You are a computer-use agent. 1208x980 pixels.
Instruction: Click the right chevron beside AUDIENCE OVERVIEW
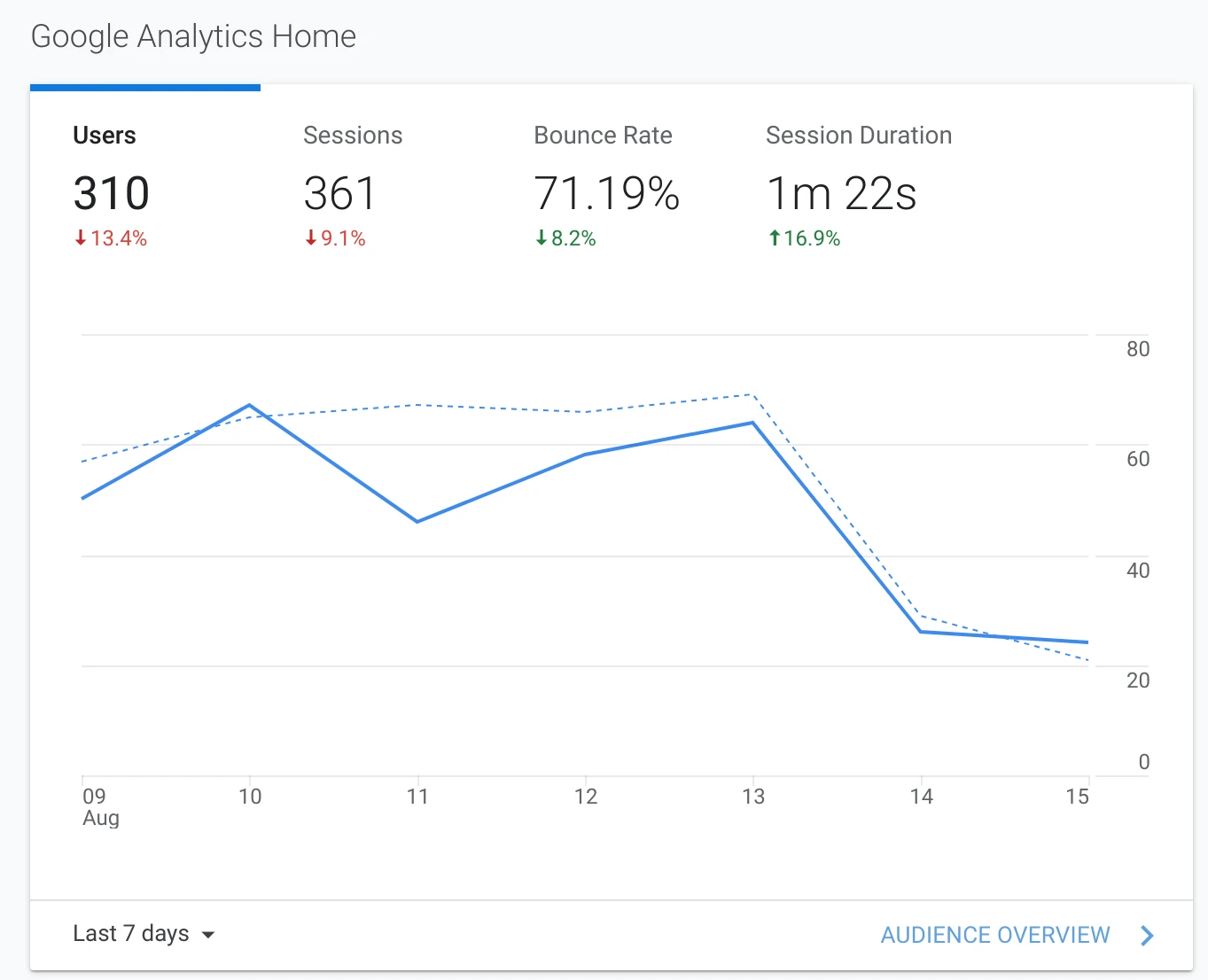[x=1147, y=935]
